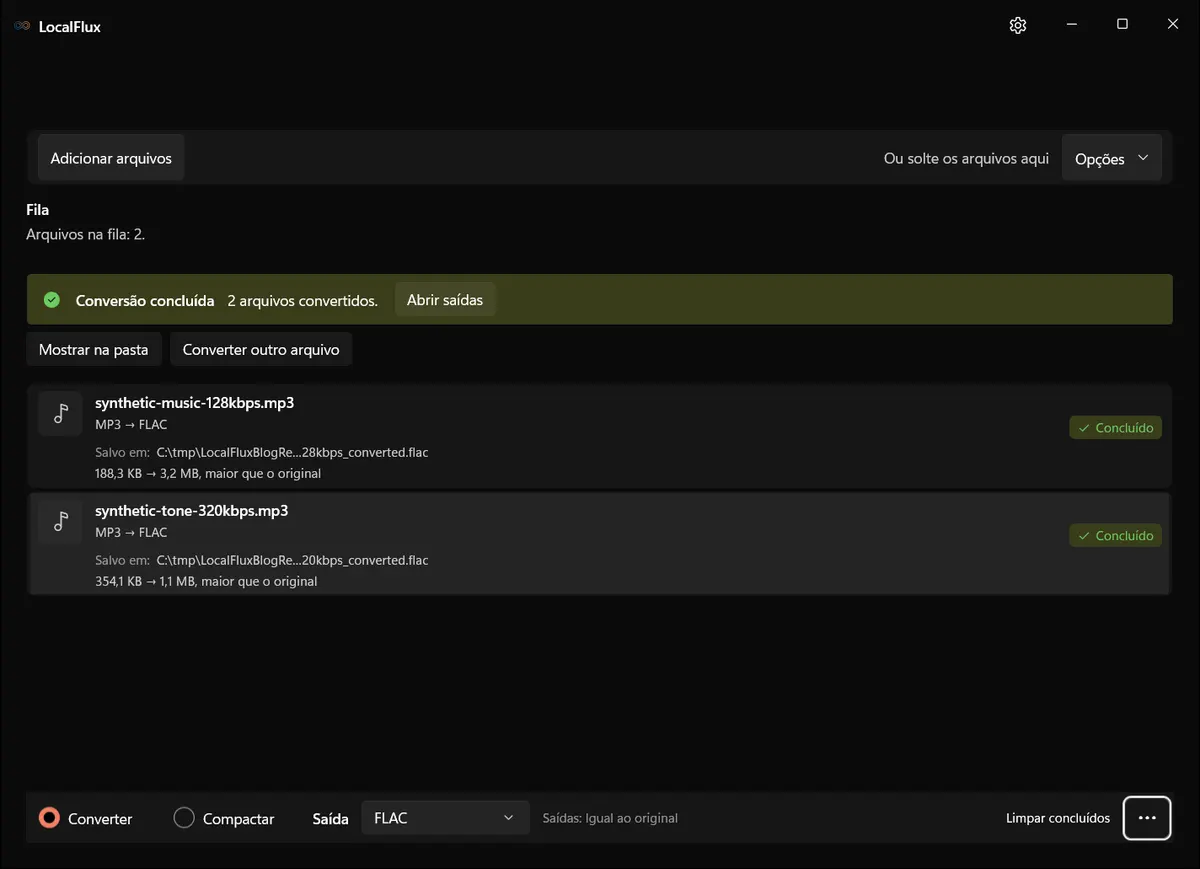1200x869 pixels.
Task: Click Abrir saídas button
Action: point(445,300)
